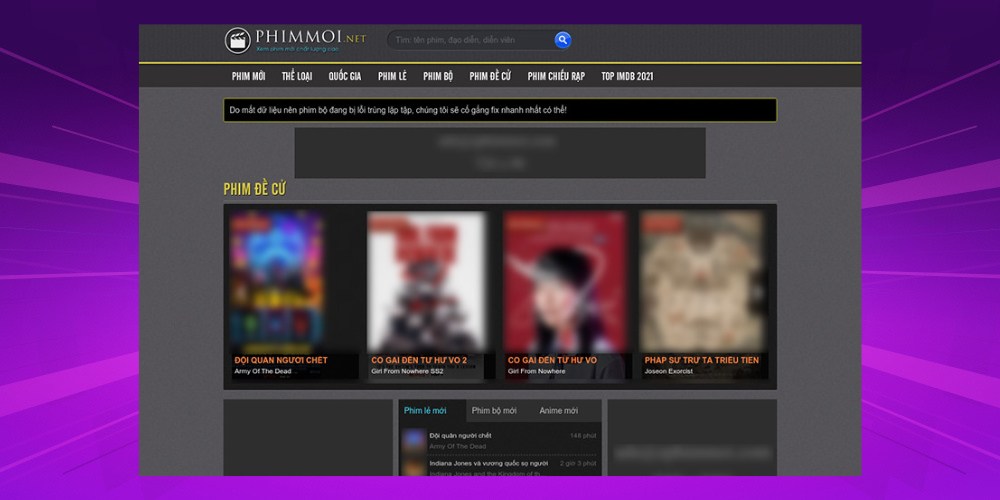Open the Phim chiếu rạp menu
Screen dimensions: 1000x500
pos(556,77)
